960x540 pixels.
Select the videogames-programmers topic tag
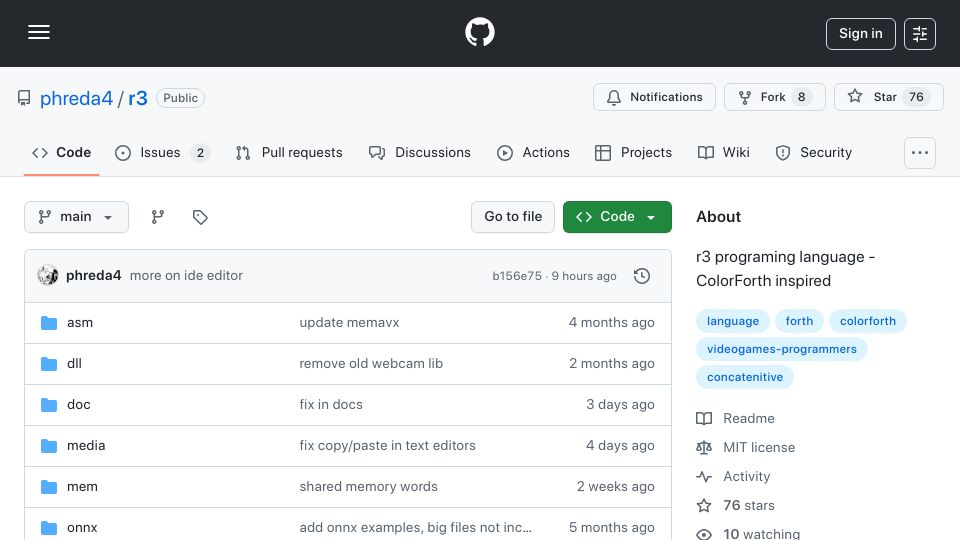click(x=782, y=349)
